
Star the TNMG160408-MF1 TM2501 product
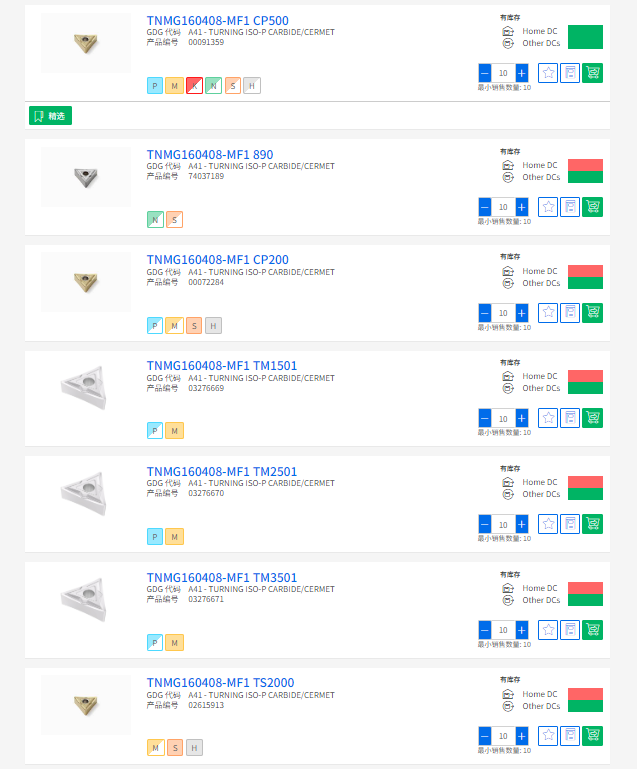click(548, 524)
